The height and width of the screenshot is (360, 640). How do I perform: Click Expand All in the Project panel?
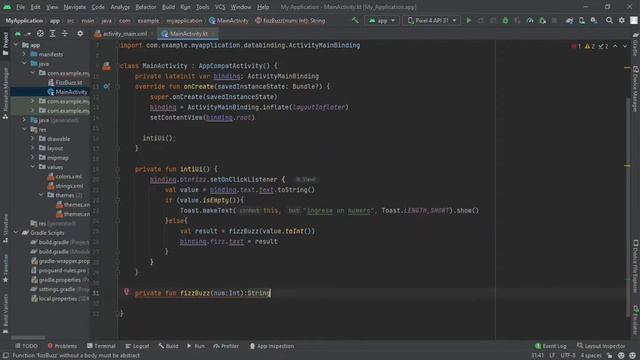tap(52, 33)
